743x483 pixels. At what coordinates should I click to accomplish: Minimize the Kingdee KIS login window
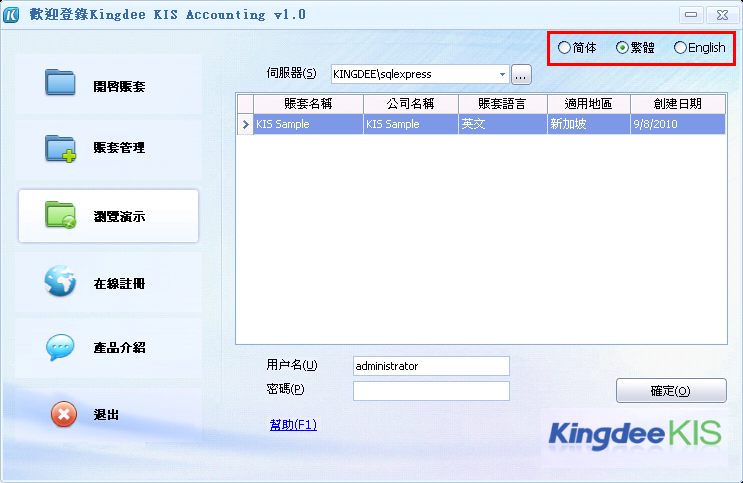(x=691, y=15)
